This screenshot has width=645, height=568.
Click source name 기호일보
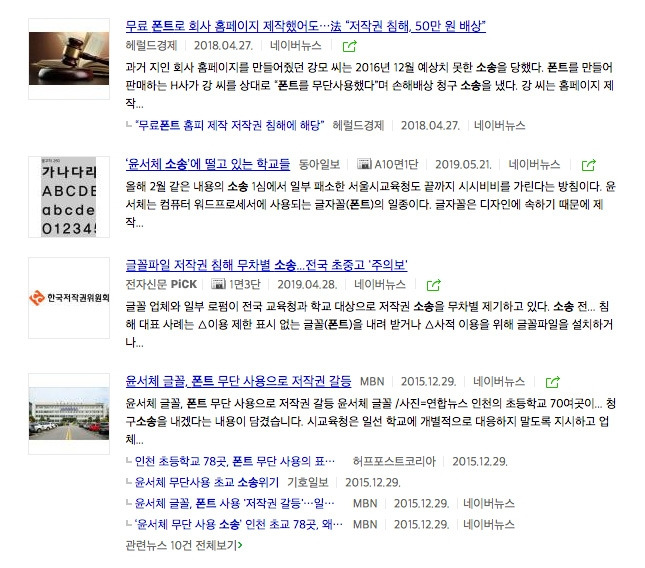pyautogui.click(x=307, y=482)
